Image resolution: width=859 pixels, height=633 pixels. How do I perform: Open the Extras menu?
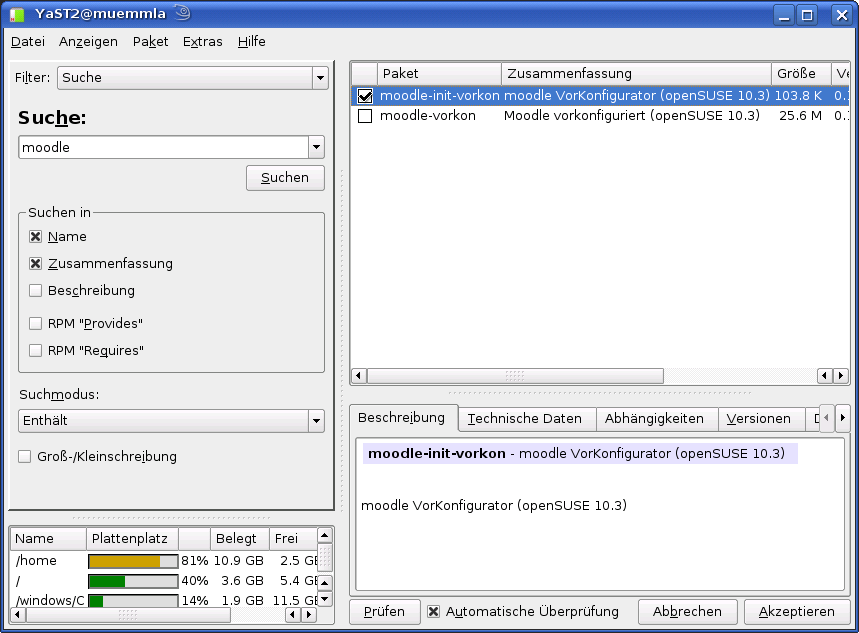tap(203, 42)
